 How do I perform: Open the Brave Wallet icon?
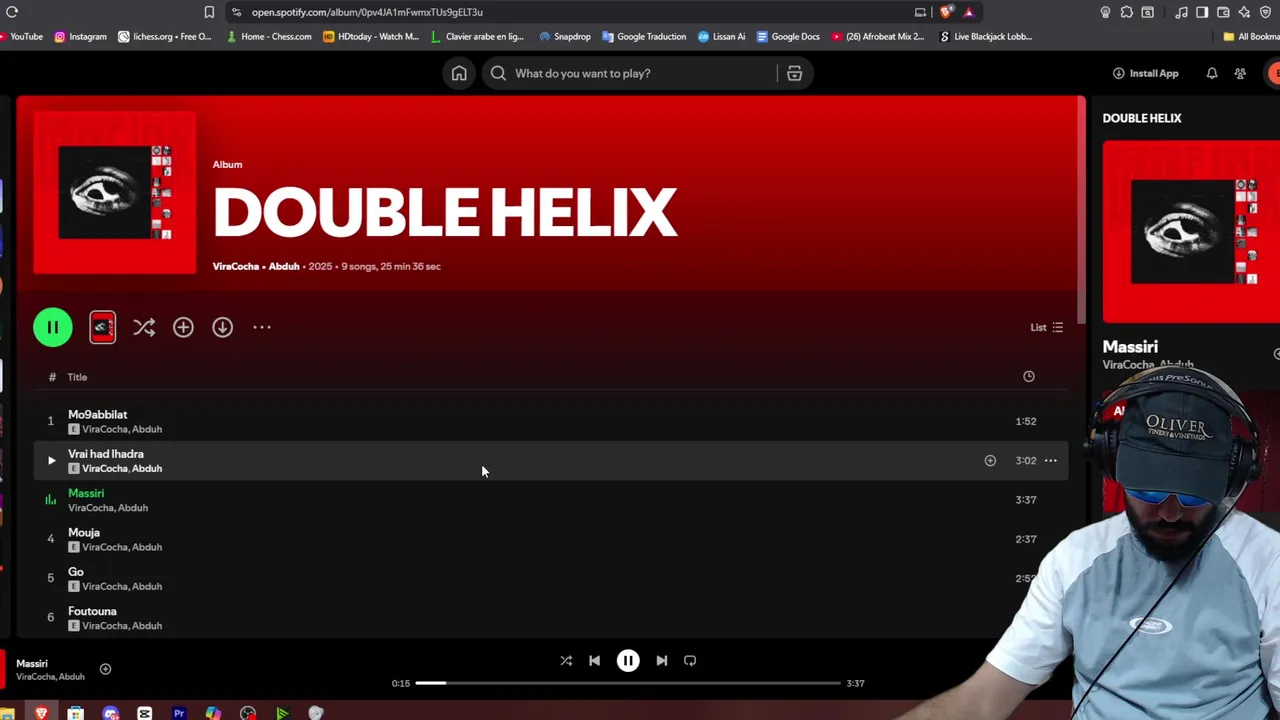[x=1223, y=12]
